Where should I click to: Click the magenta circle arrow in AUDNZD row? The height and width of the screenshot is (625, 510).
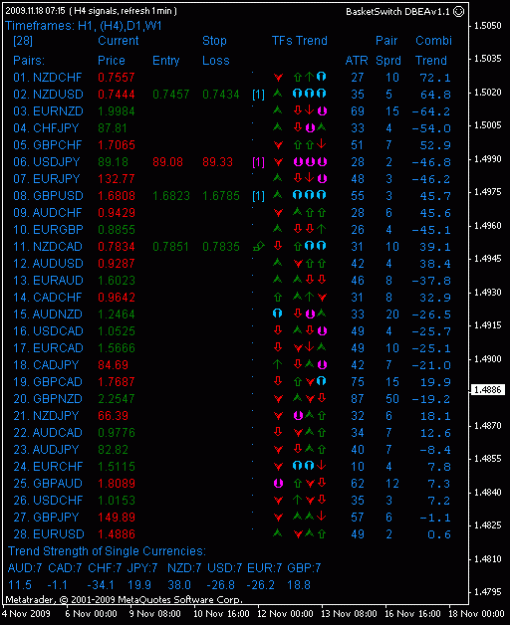310,314
